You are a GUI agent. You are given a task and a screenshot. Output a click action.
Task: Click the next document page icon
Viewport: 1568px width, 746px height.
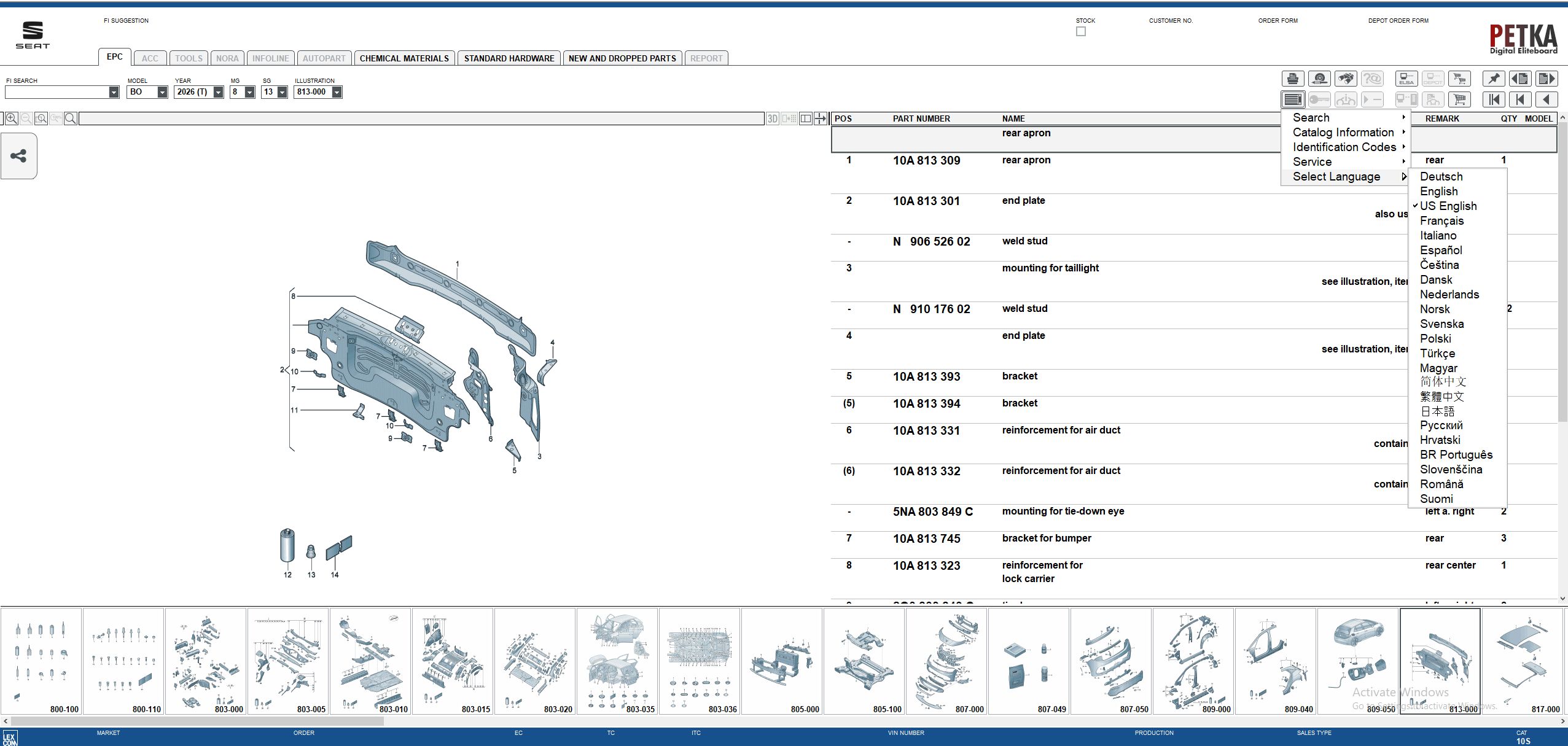pos(1547,79)
